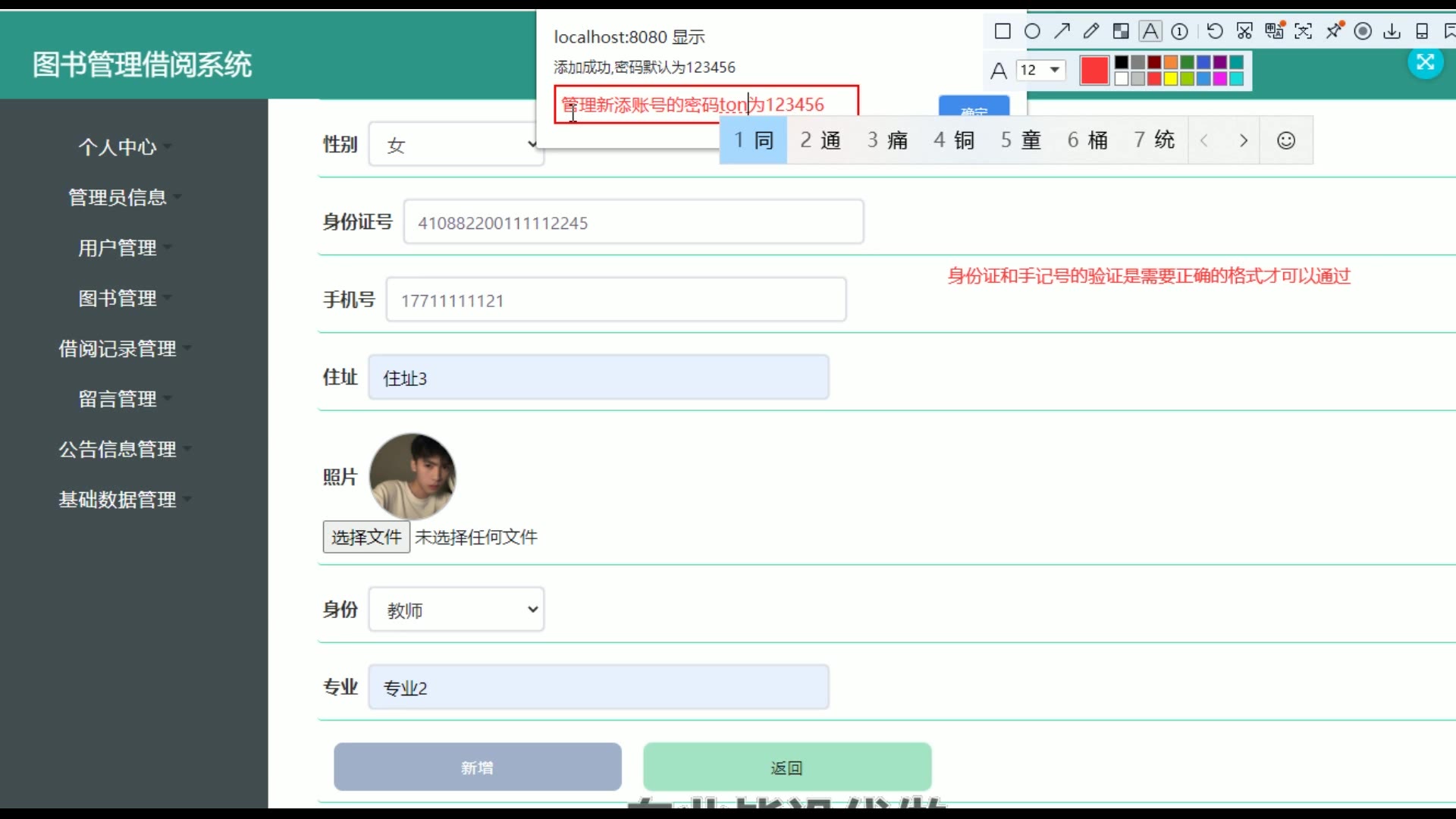Screen dimensions: 1456x819
Task: Open the font size 12 dropdown
Action: point(1040,70)
